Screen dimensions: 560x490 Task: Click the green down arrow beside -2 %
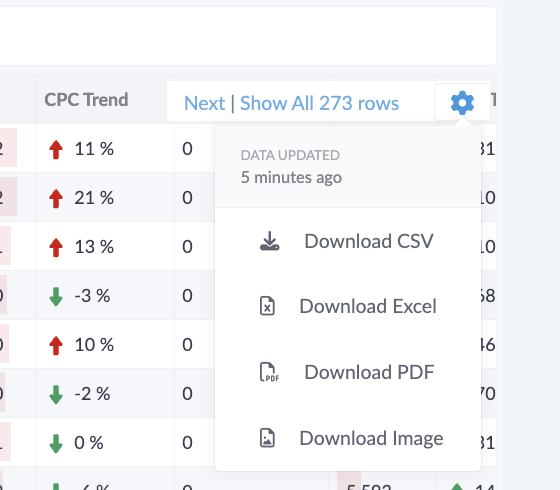tap(56, 394)
